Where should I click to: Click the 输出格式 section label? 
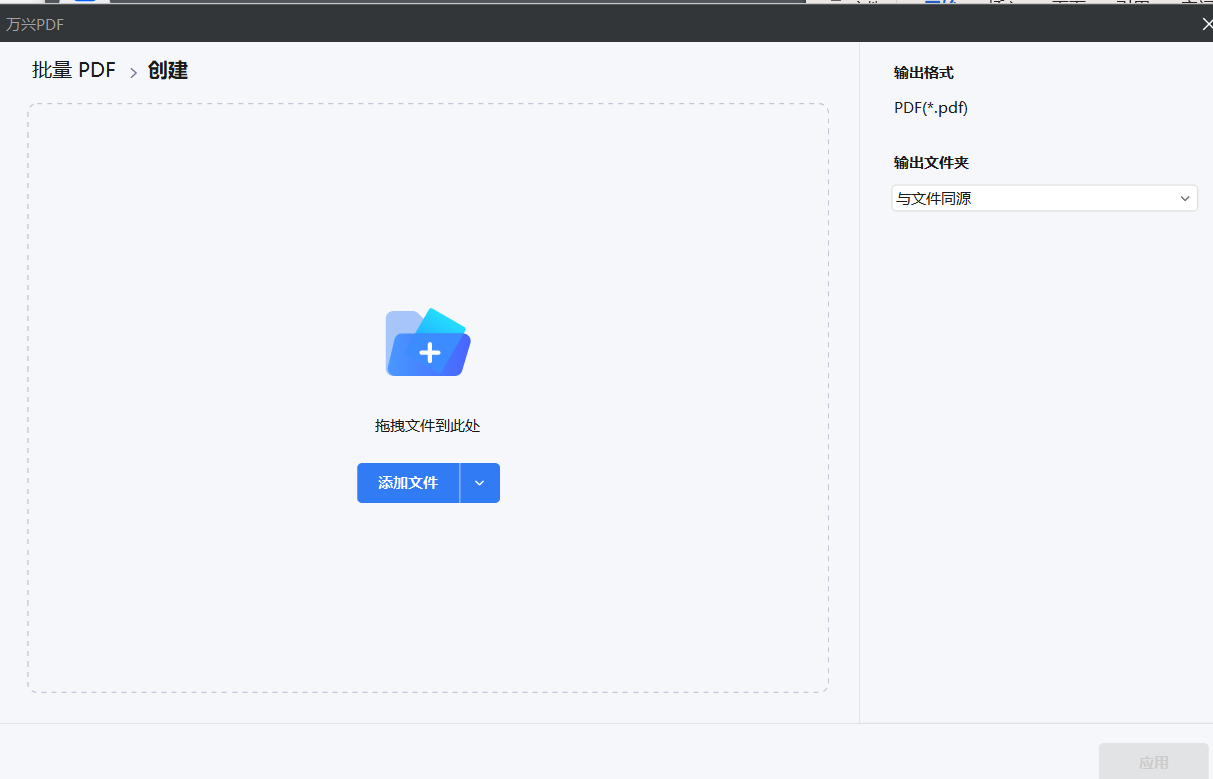tap(919, 72)
